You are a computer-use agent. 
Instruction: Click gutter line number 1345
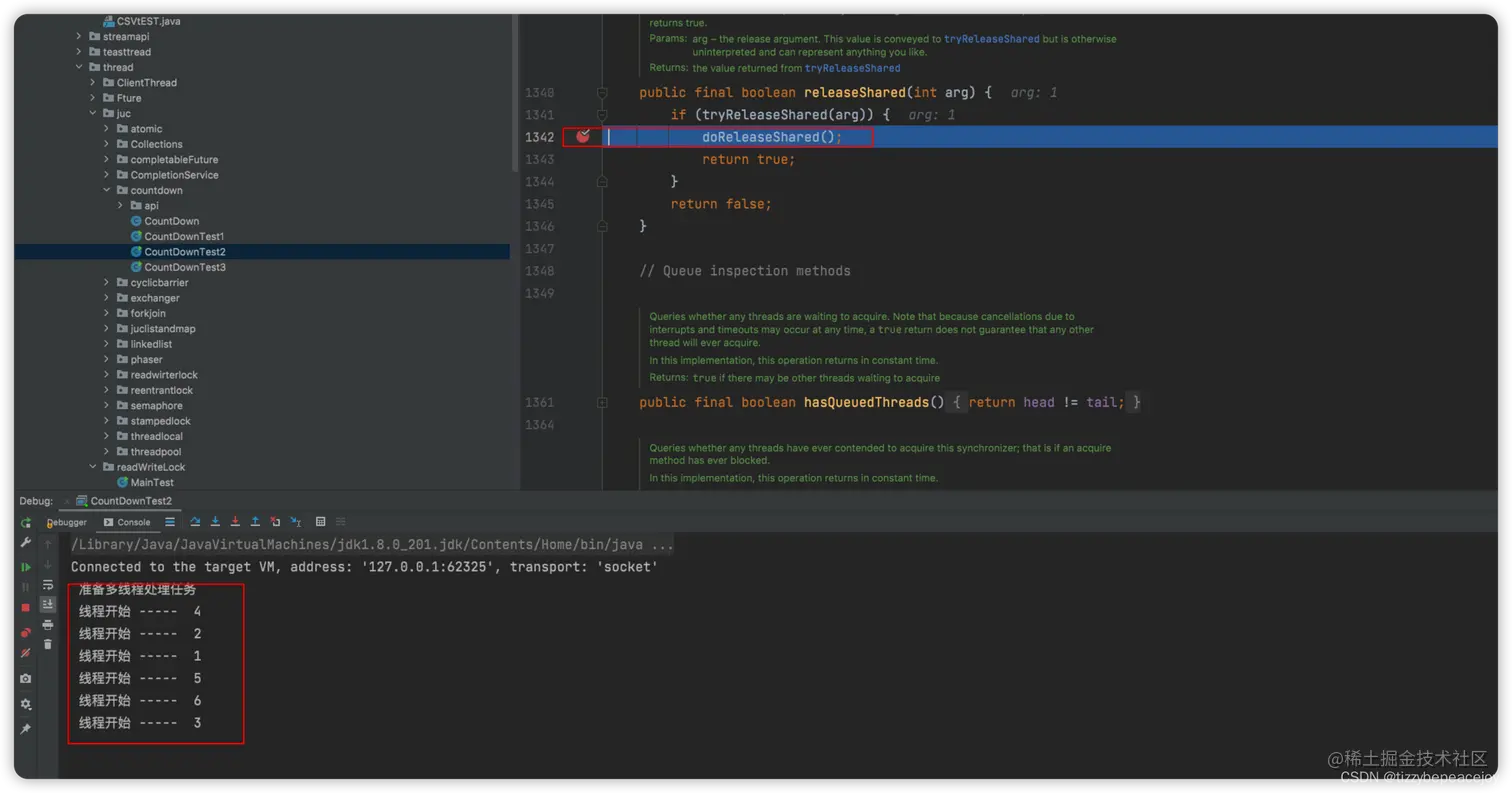[x=539, y=204]
